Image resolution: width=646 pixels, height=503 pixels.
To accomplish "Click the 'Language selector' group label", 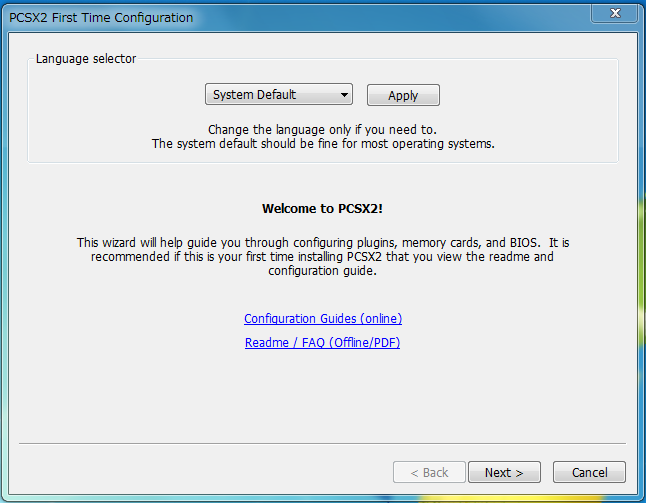I will (86, 59).
